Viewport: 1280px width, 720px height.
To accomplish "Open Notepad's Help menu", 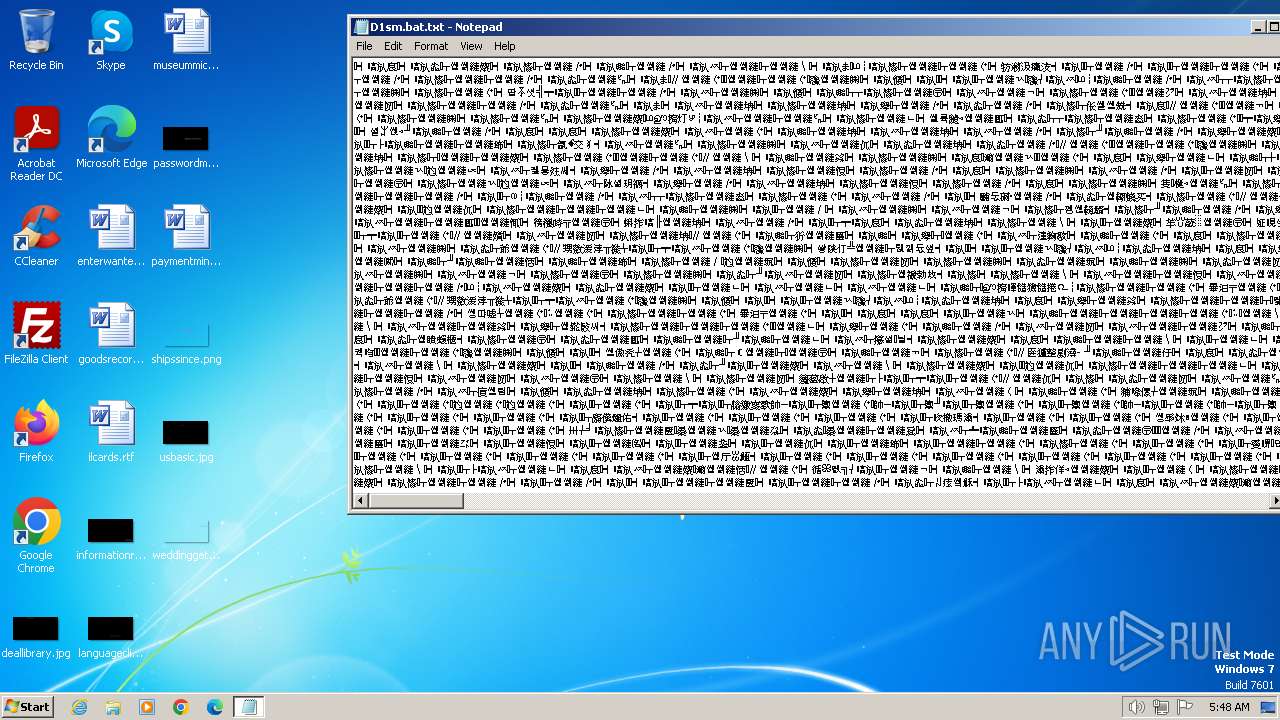I will (x=504, y=46).
